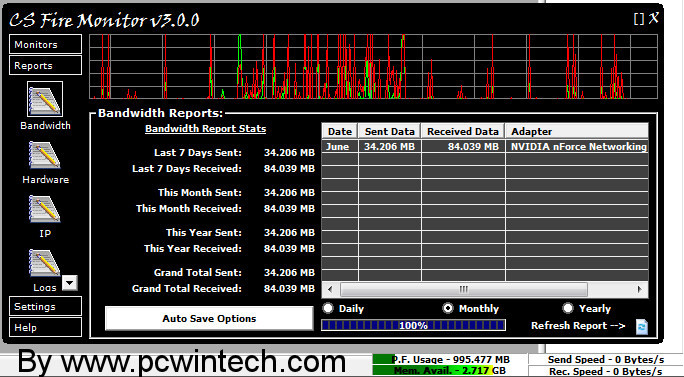Click the Received Data column header

coord(463,131)
